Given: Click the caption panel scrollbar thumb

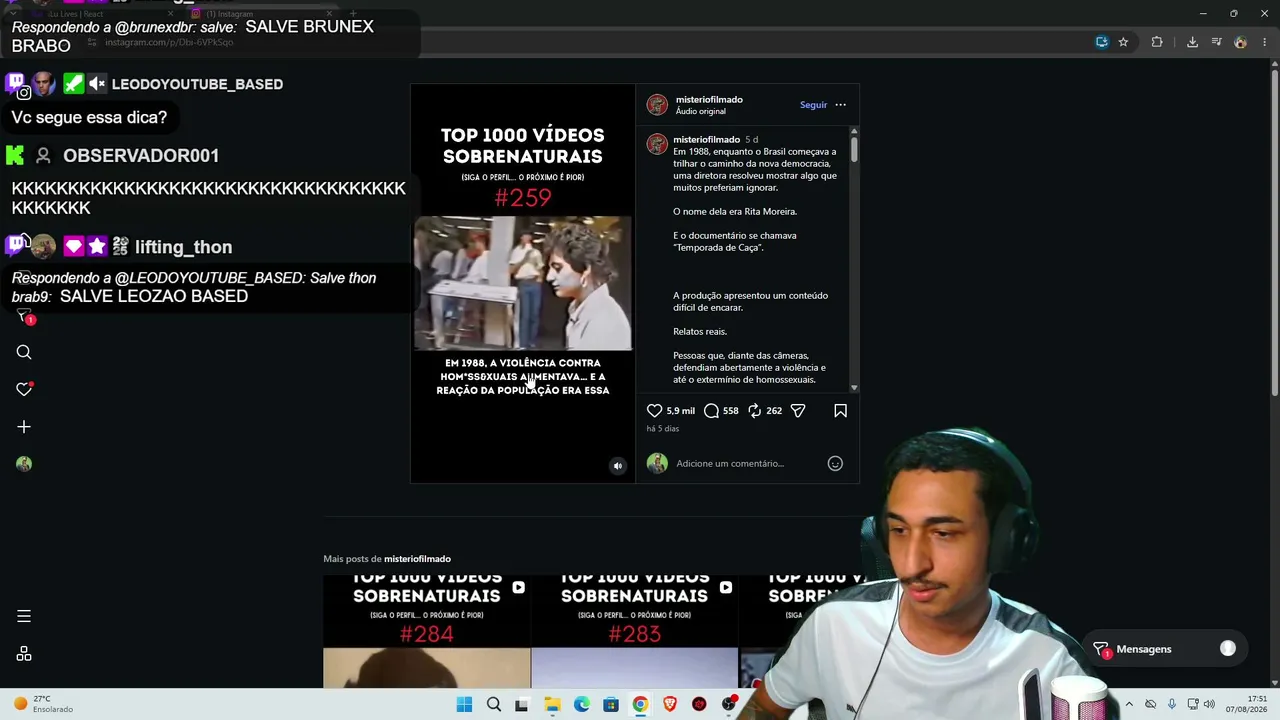Looking at the screenshot, I should pyautogui.click(x=854, y=148).
